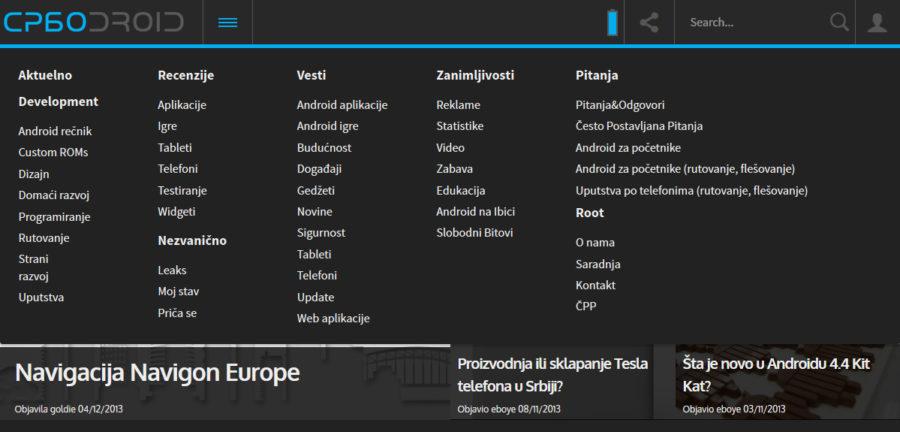The width and height of the screenshot is (900, 432).
Task: Go to Programiranje
Action: 55,217
